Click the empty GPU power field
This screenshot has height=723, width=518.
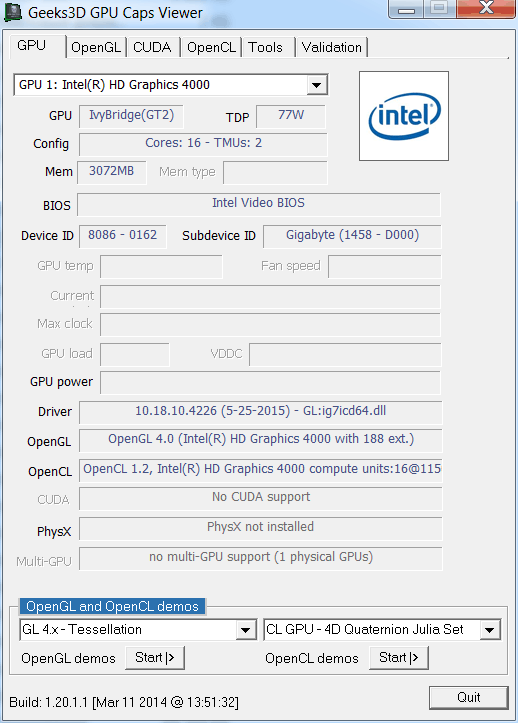pos(270,383)
